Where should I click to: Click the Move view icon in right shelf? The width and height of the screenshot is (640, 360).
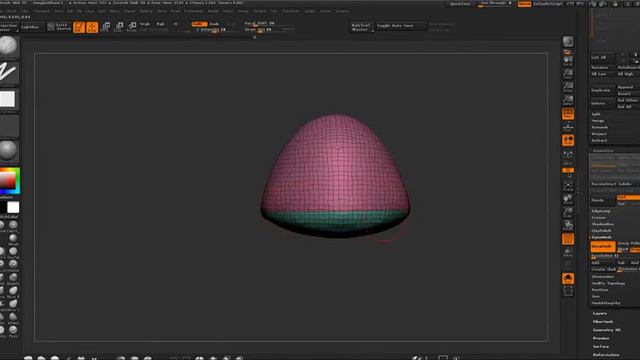[568, 199]
